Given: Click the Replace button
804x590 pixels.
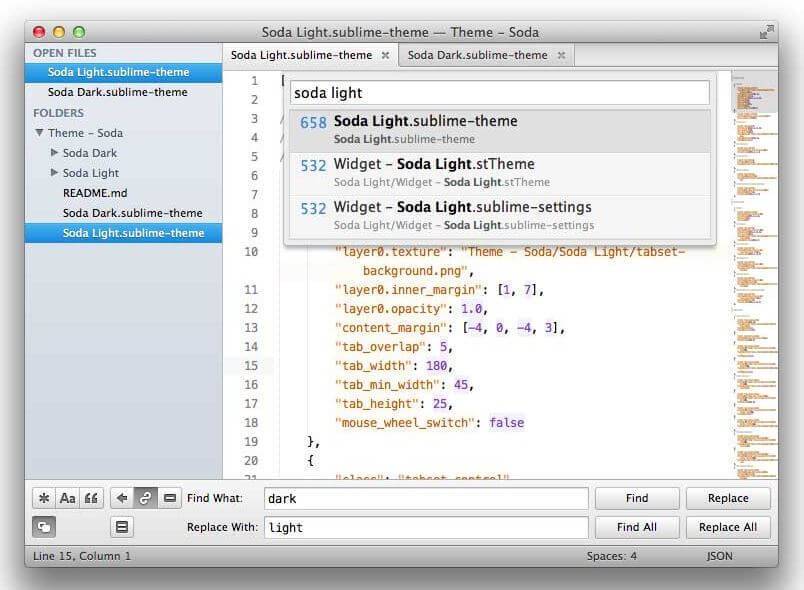Looking at the screenshot, I should [x=728, y=498].
